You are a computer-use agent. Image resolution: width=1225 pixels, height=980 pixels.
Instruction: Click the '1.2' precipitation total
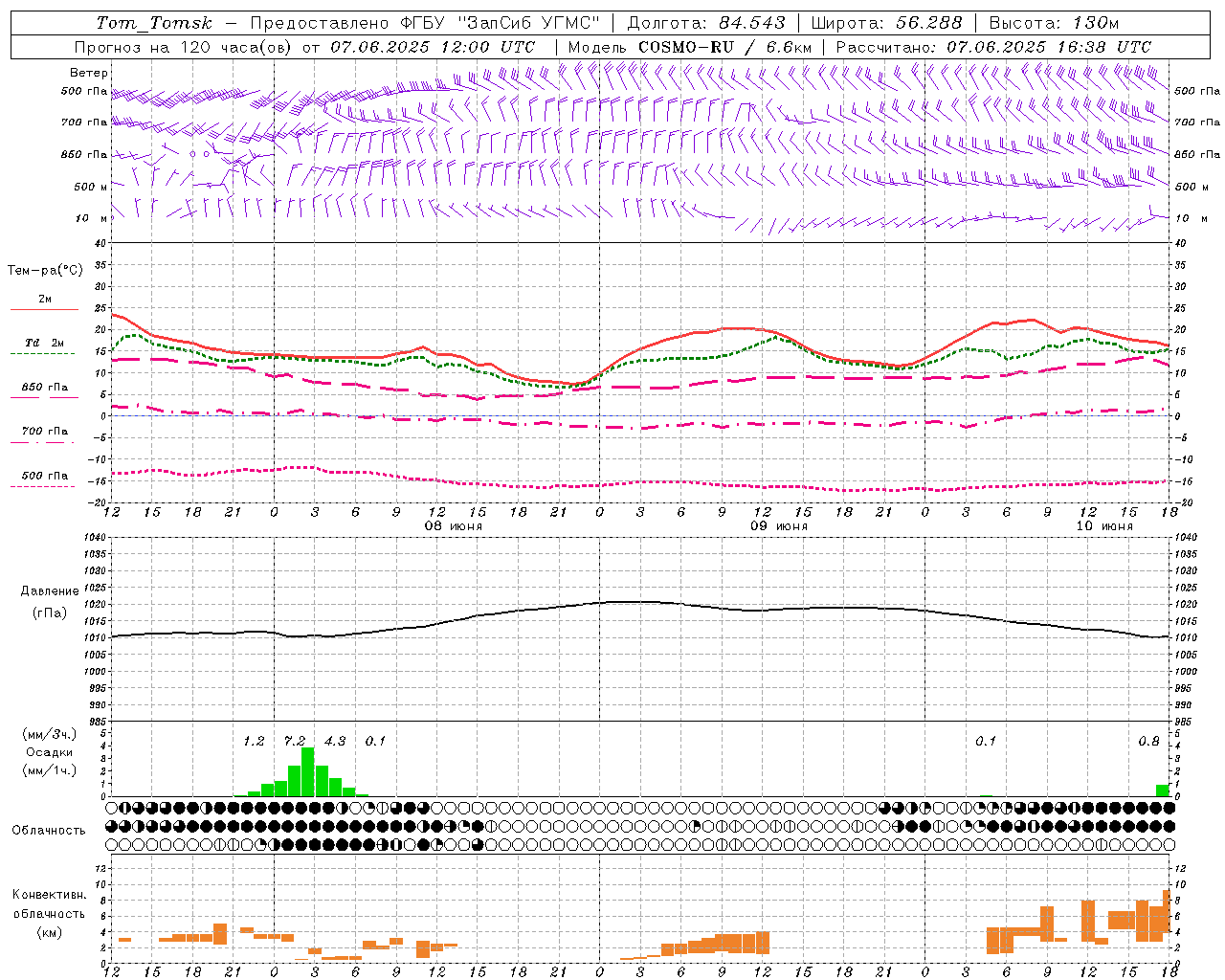(254, 742)
